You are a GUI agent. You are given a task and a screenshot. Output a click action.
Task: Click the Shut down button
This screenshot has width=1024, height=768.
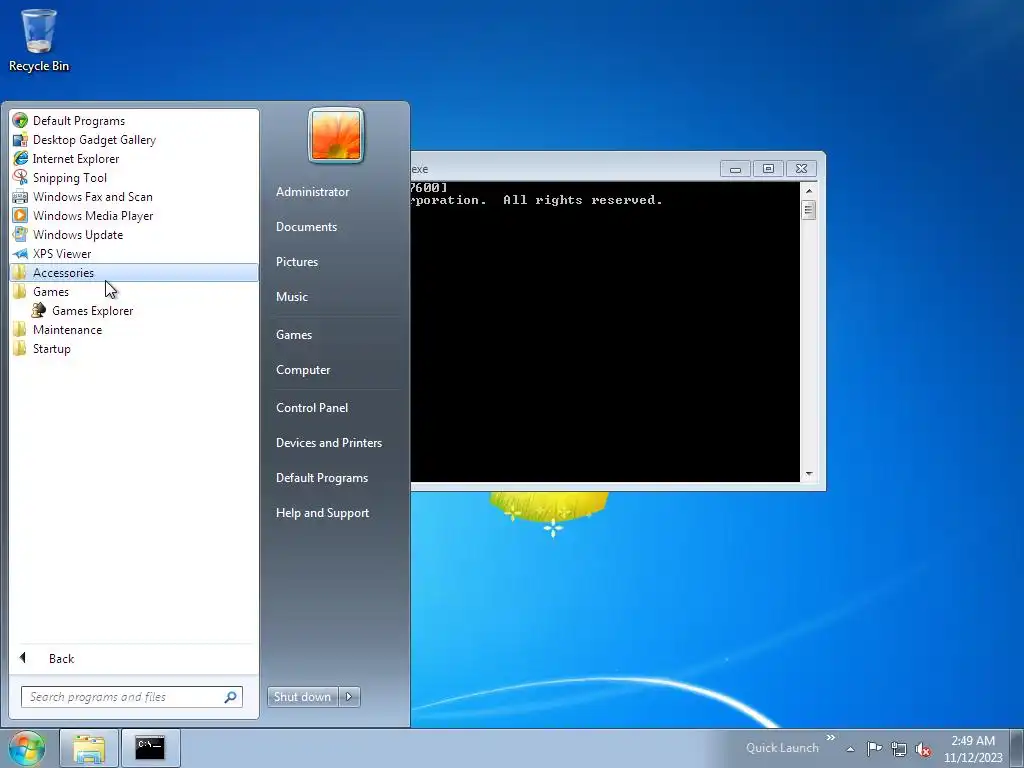coord(303,697)
